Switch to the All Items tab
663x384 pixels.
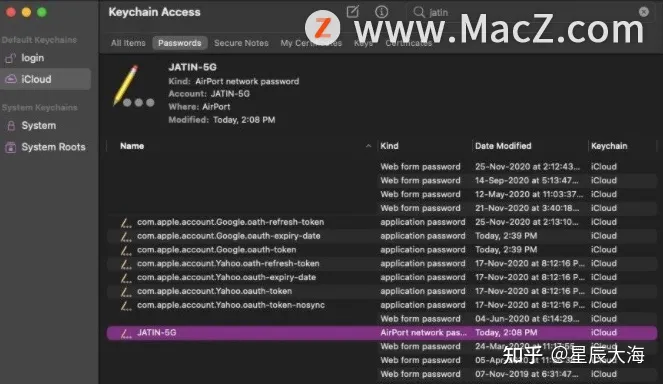(128, 43)
